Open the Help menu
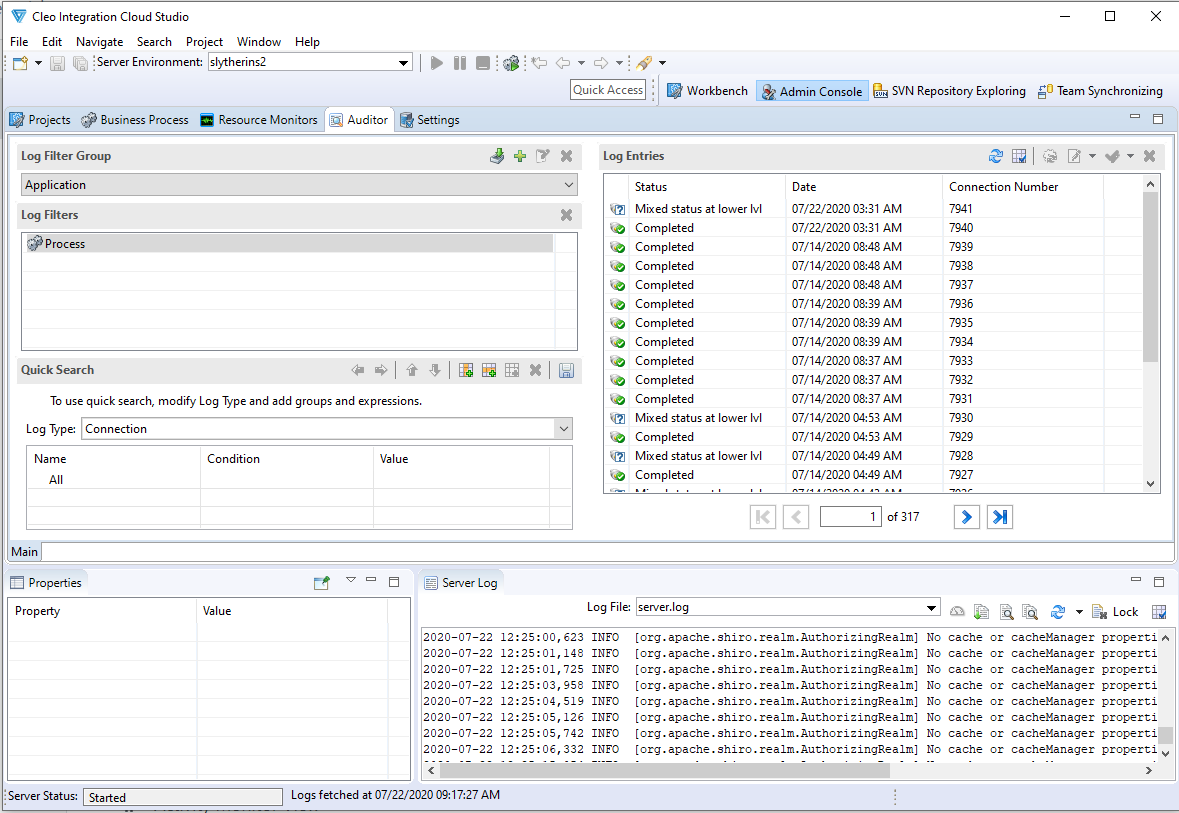Viewport: 1179px width, 813px height. coord(307,42)
